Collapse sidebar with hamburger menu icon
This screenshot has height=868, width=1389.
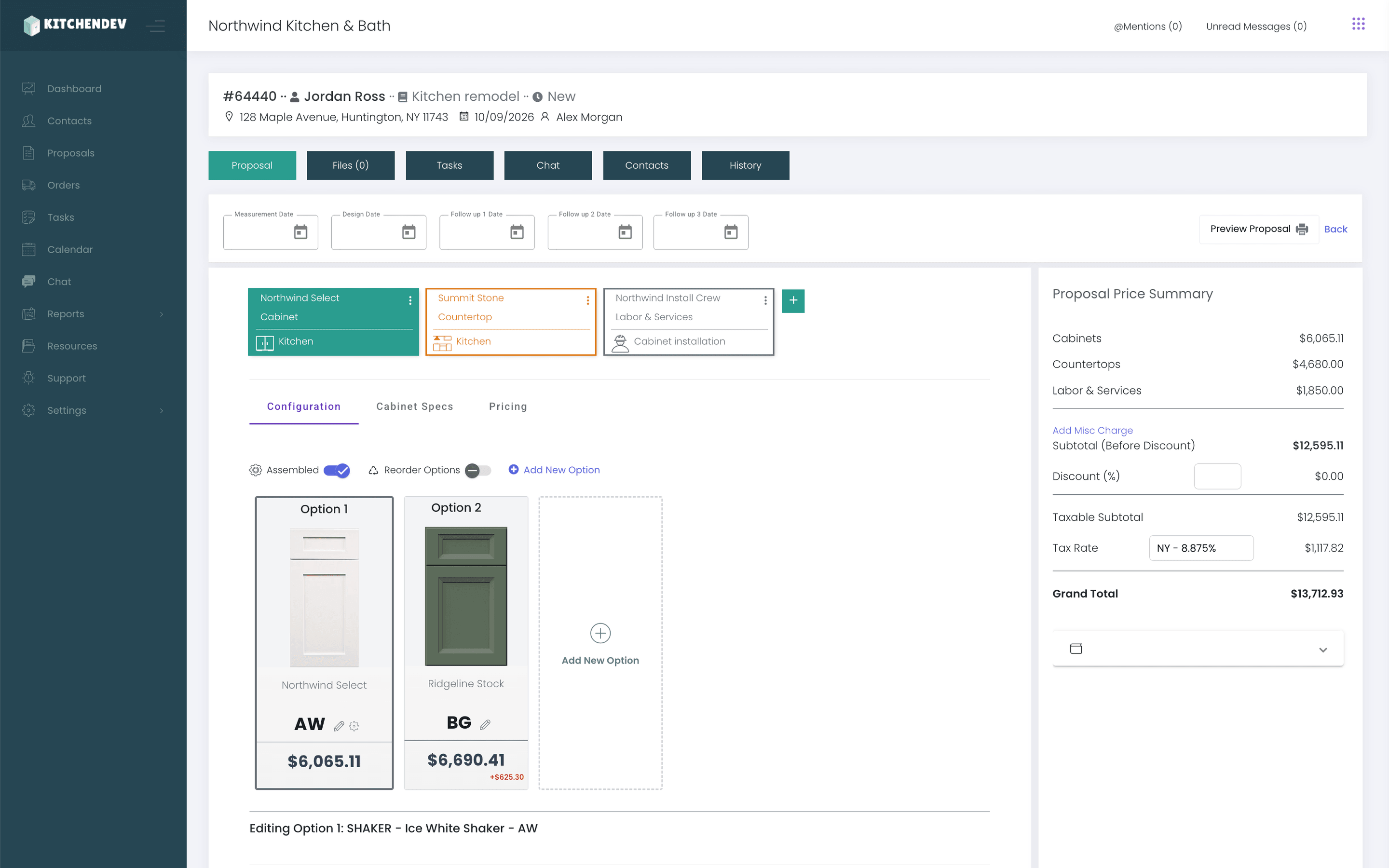(x=156, y=26)
